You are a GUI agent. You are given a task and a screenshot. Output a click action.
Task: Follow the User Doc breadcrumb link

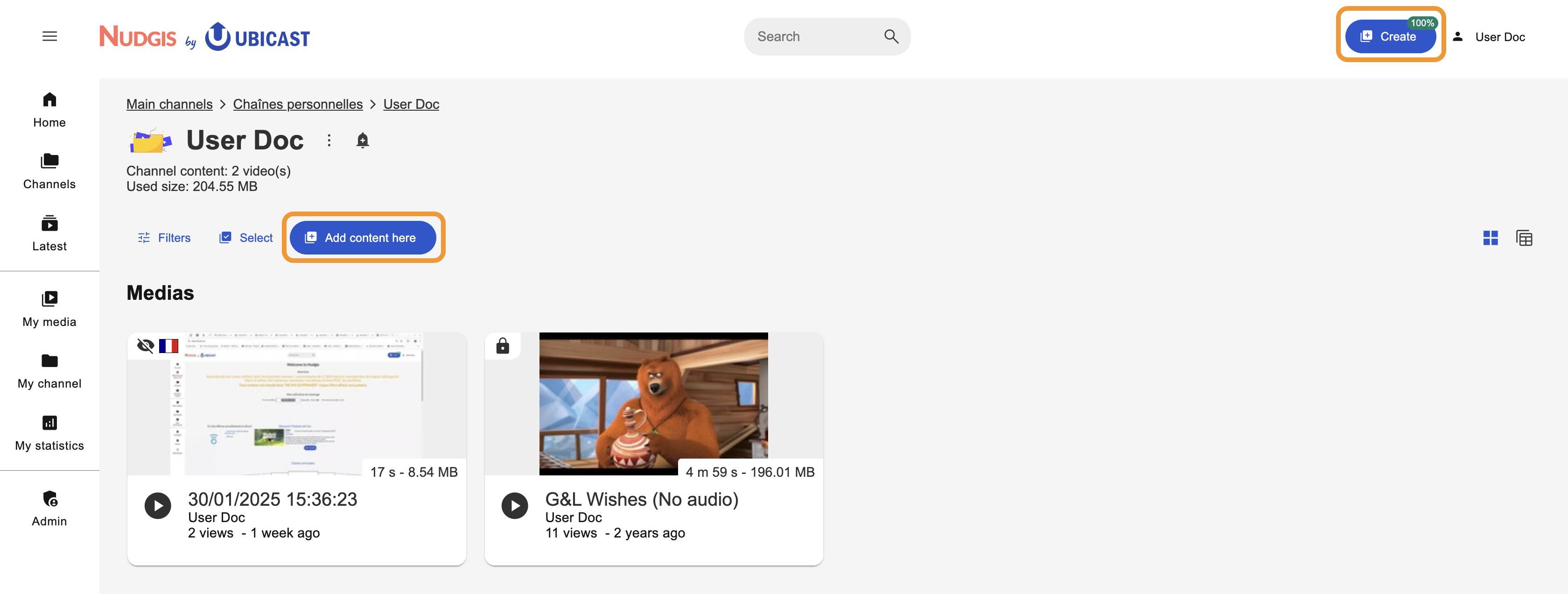click(411, 104)
